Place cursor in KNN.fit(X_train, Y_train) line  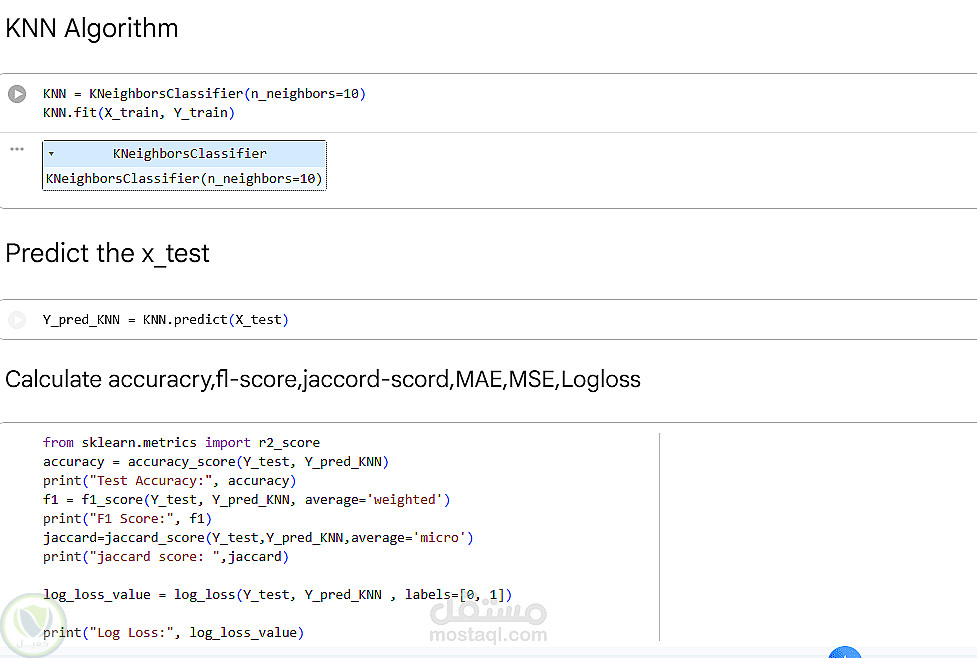tap(138, 113)
